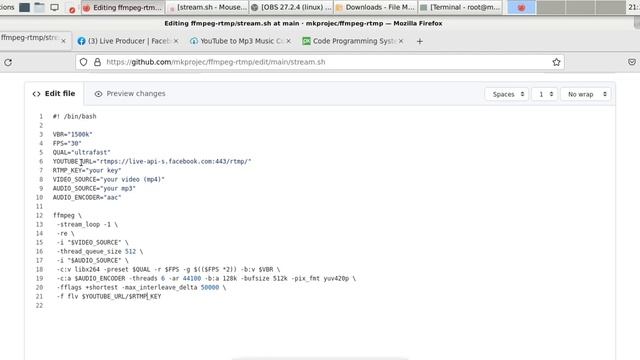Click the Preview changes eye icon
The height and width of the screenshot is (360, 640).
[98, 94]
